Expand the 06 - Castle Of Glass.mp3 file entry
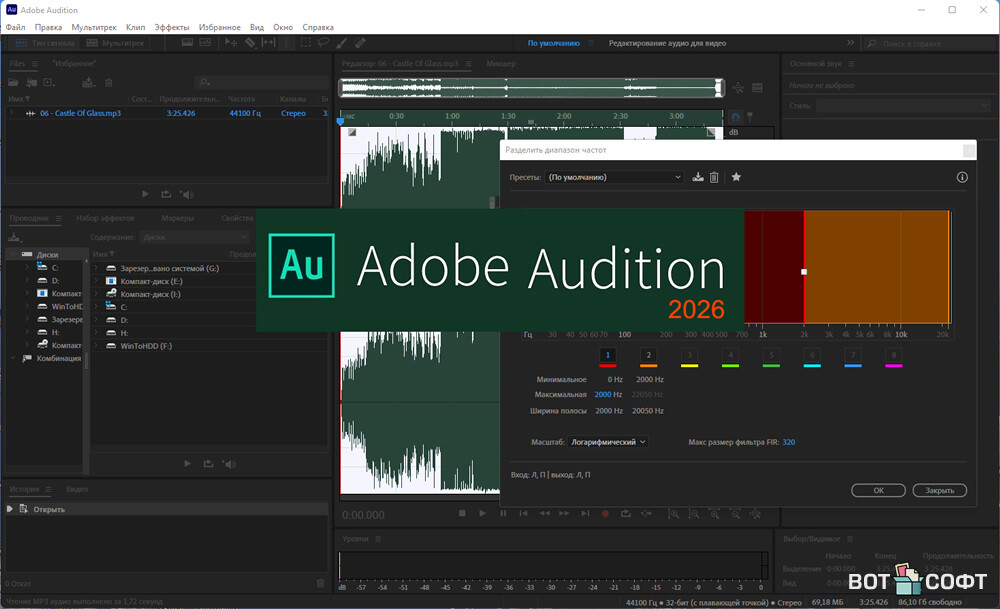1000x609 pixels. pos(12,114)
